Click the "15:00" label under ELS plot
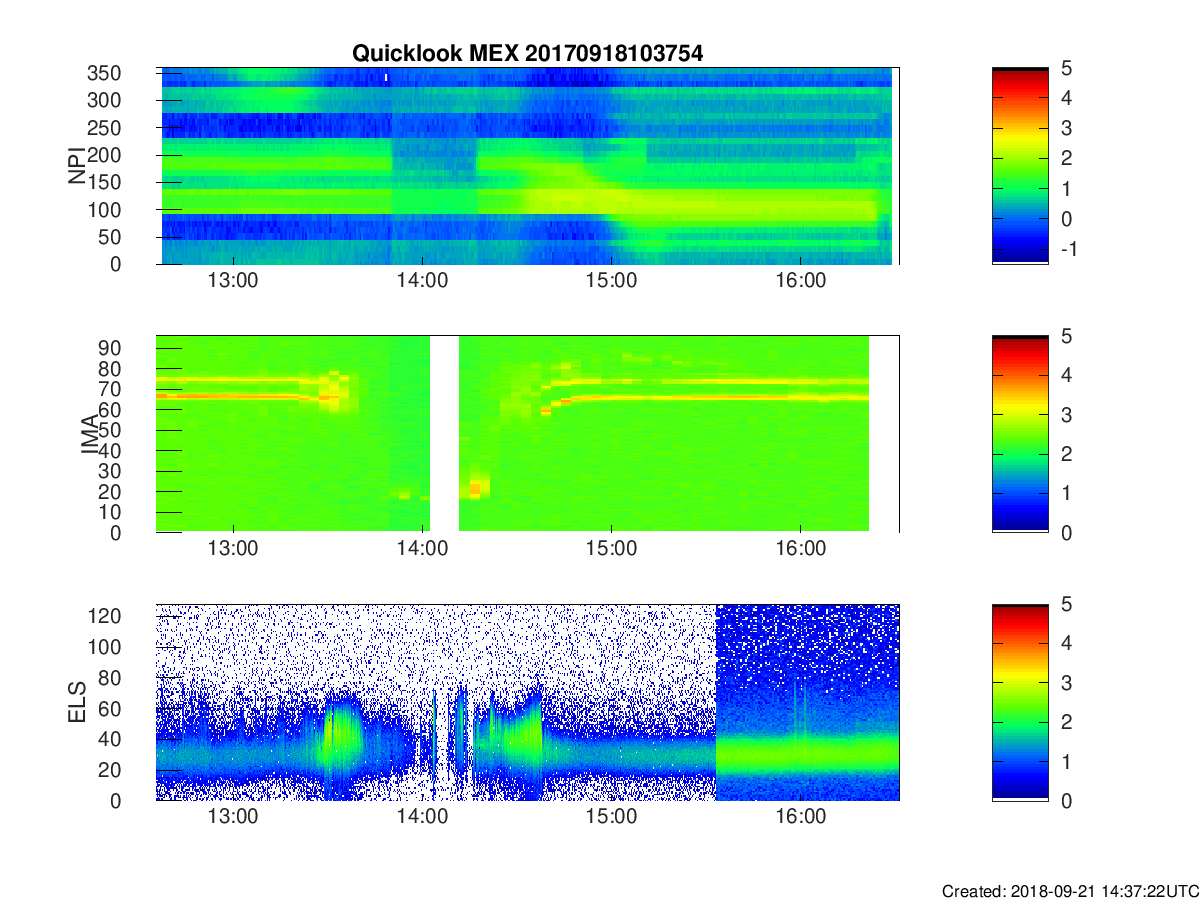Viewport: 1200px width, 900px height. (611, 818)
